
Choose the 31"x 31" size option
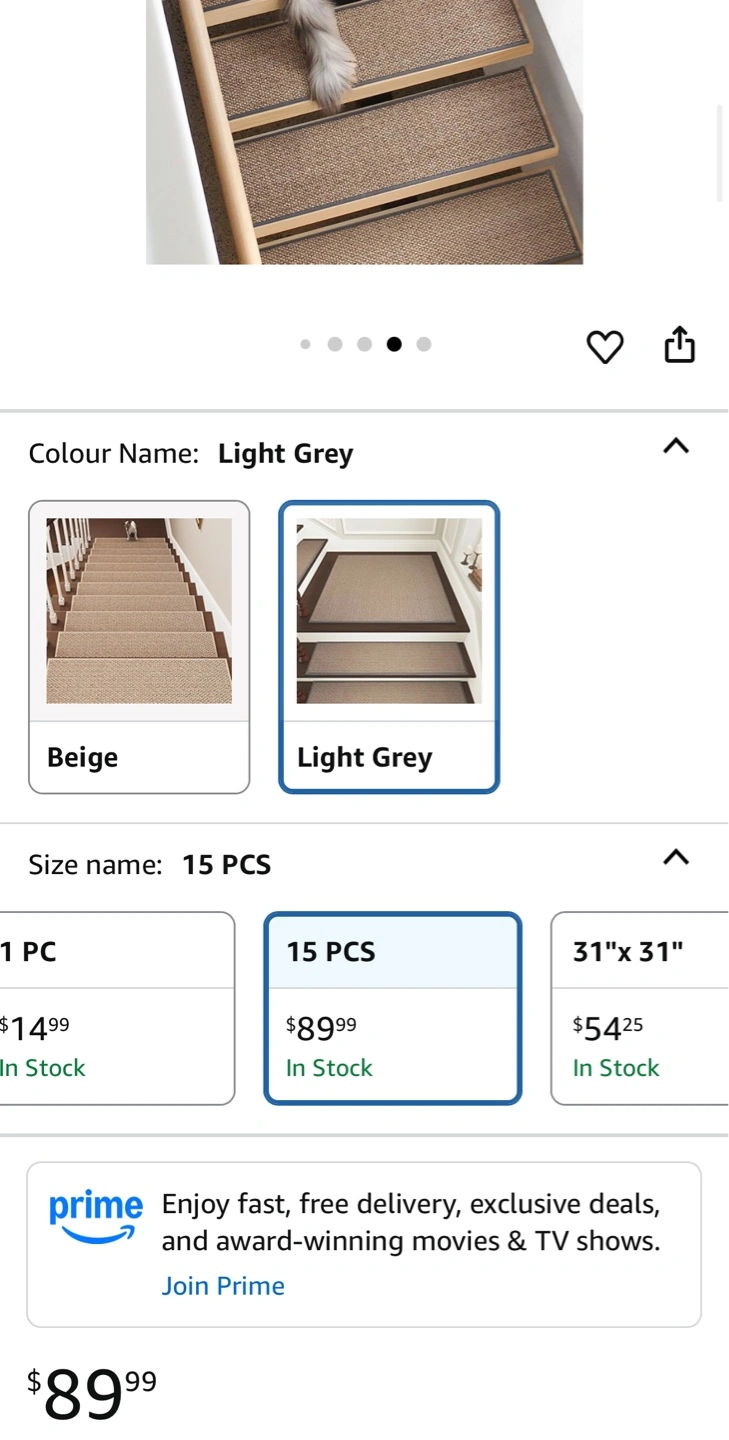click(640, 1008)
